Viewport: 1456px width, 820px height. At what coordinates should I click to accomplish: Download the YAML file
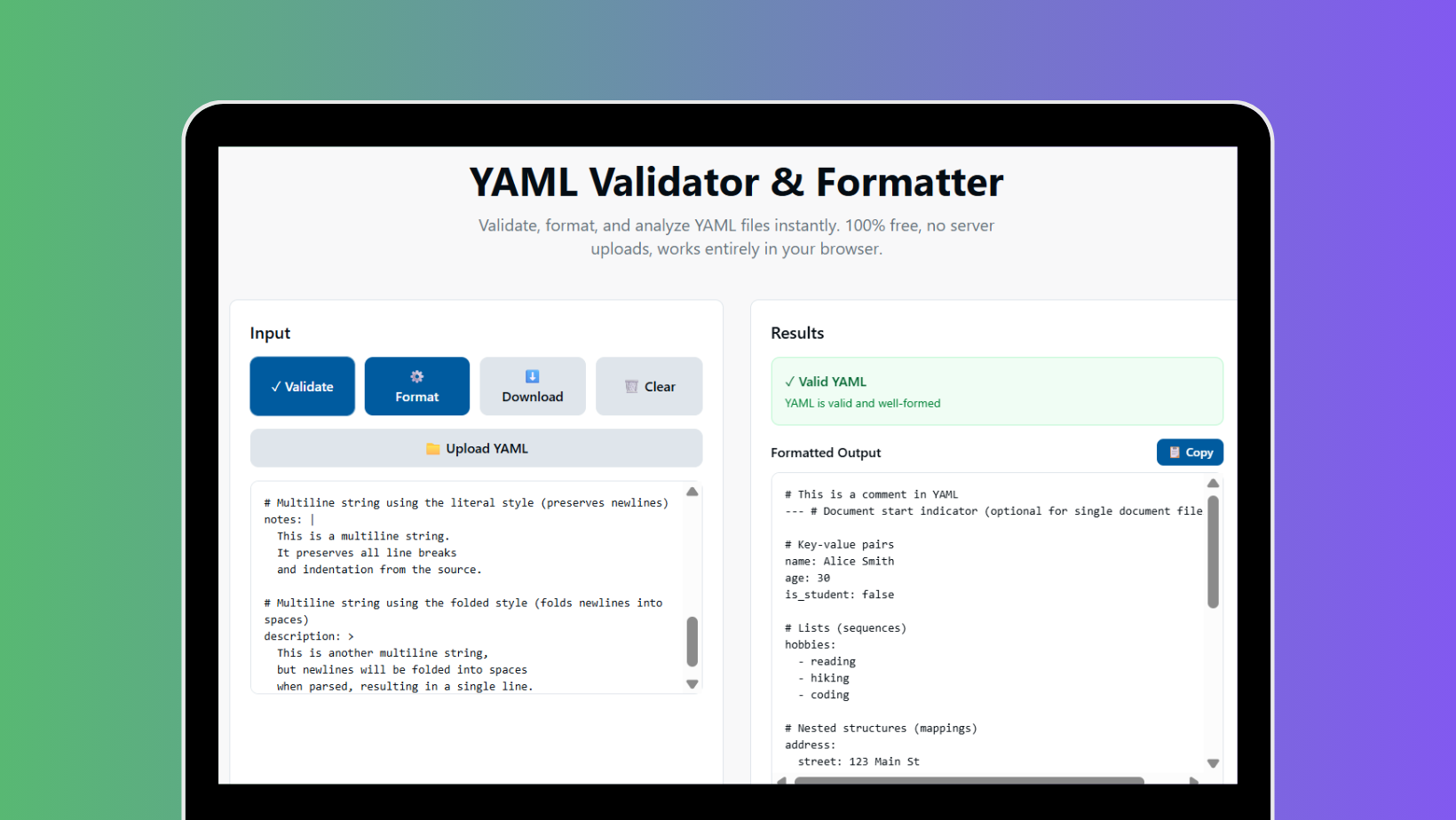click(532, 386)
